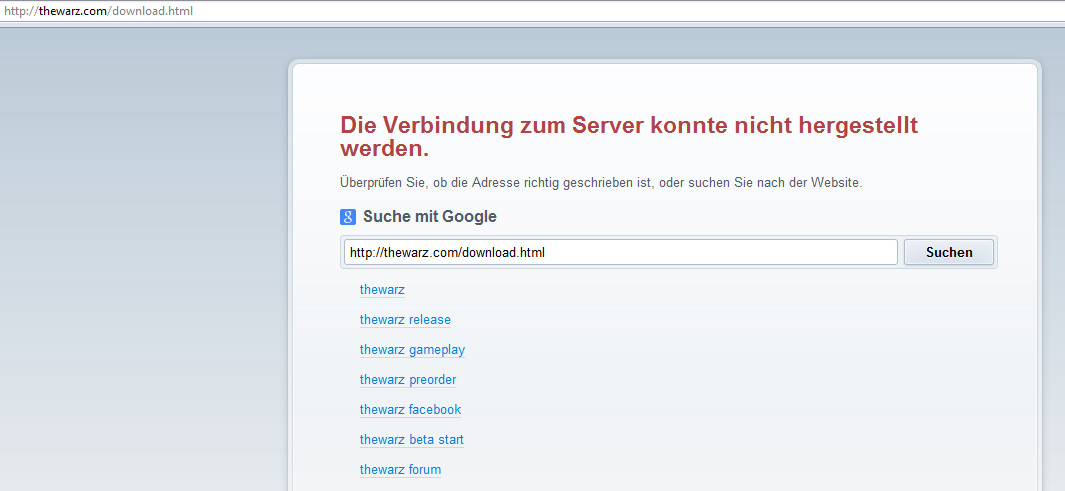Open the 'thewarz forum' suggestion link
The height and width of the screenshot is (491, 1065).
(400, 469)
